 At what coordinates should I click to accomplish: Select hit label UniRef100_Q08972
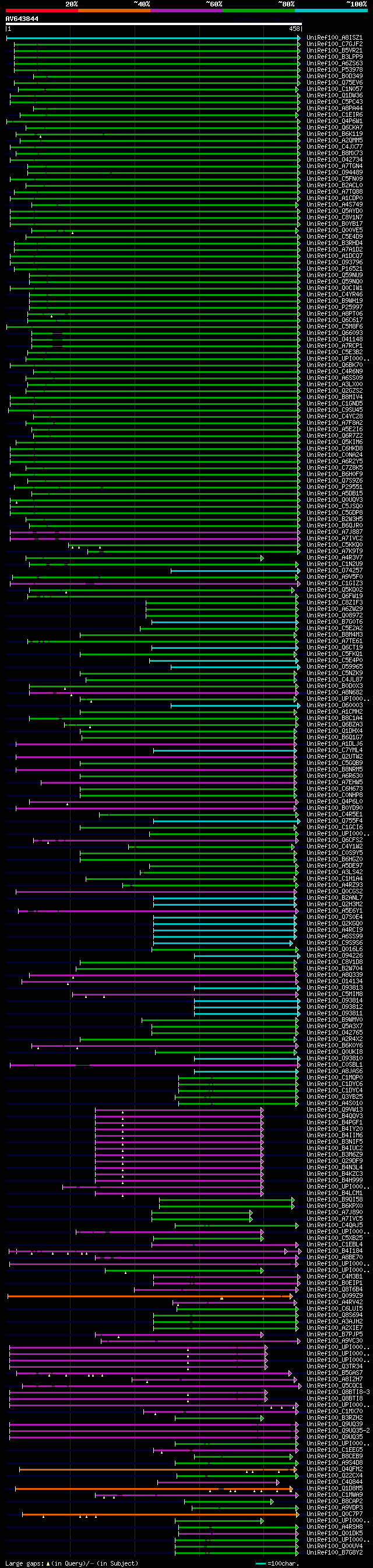(335, 616)
